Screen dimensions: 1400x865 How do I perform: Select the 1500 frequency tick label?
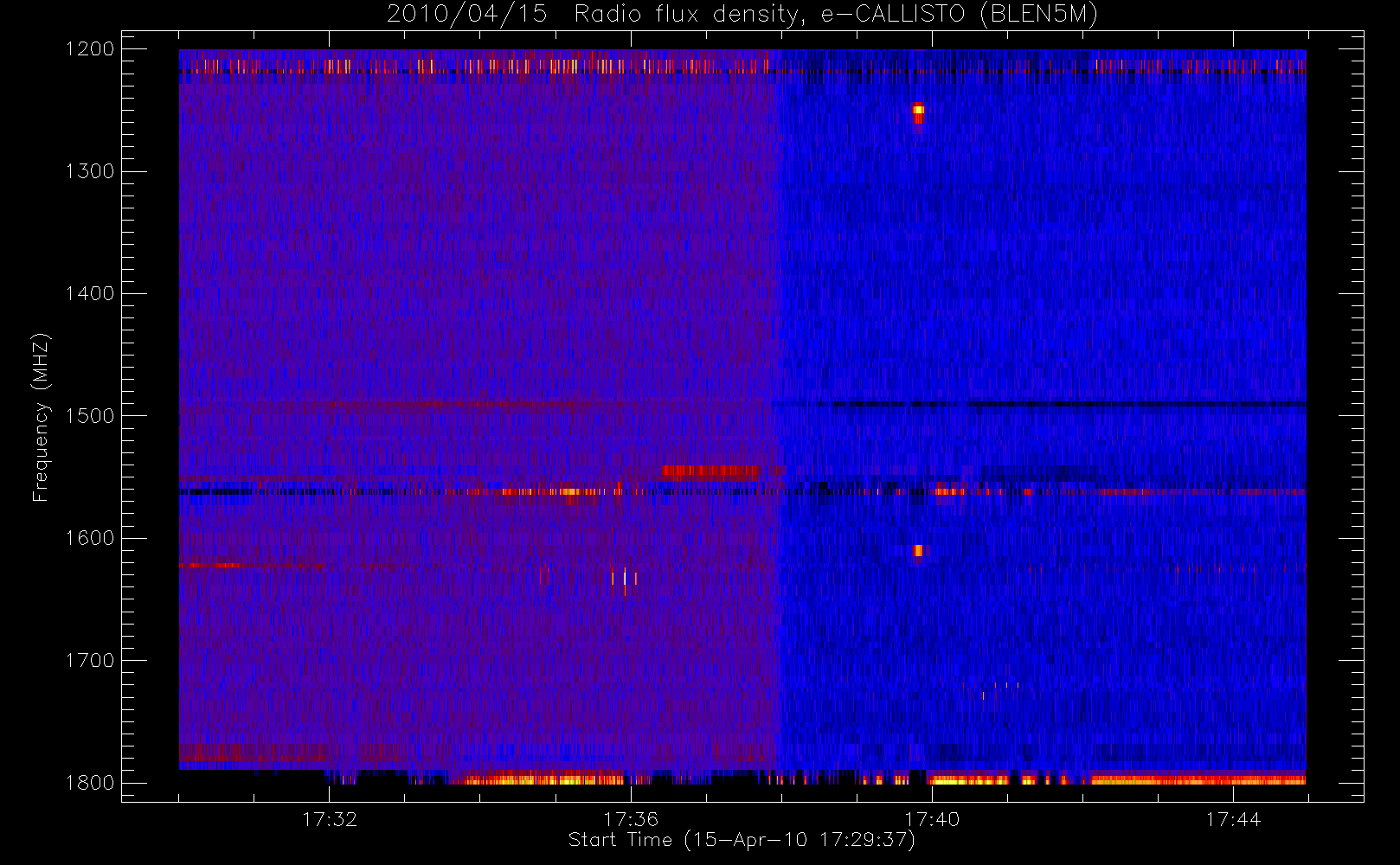point(90,416)
